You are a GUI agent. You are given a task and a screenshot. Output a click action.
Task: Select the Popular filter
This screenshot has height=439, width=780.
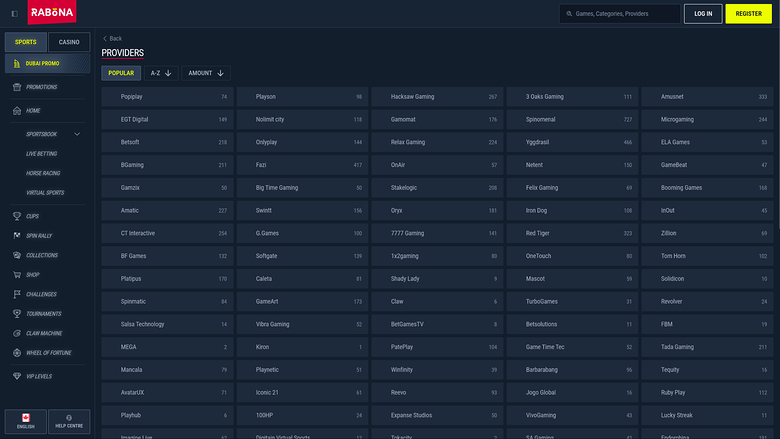point(121,73)
